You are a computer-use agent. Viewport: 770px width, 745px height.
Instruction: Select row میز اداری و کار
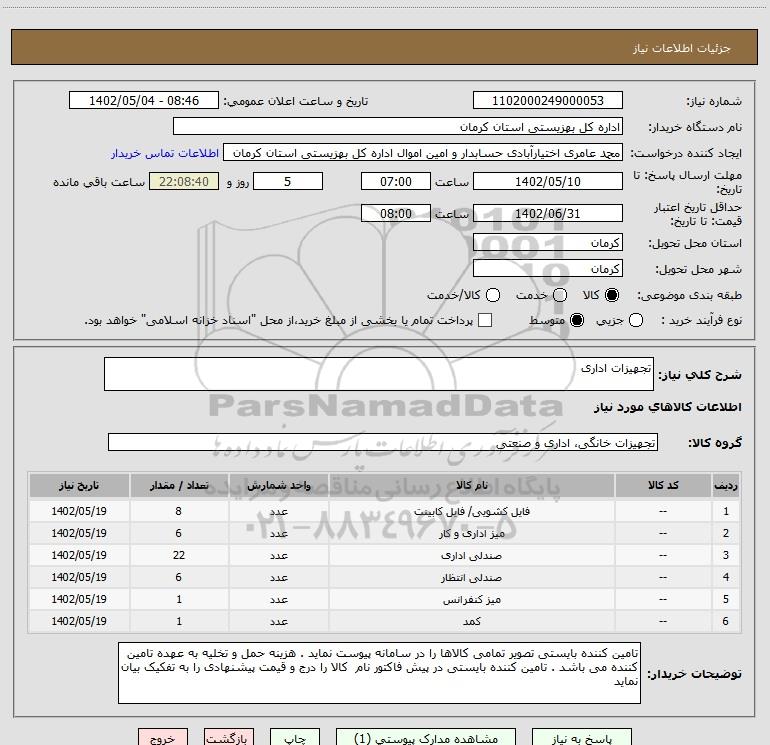click(385, 533)
